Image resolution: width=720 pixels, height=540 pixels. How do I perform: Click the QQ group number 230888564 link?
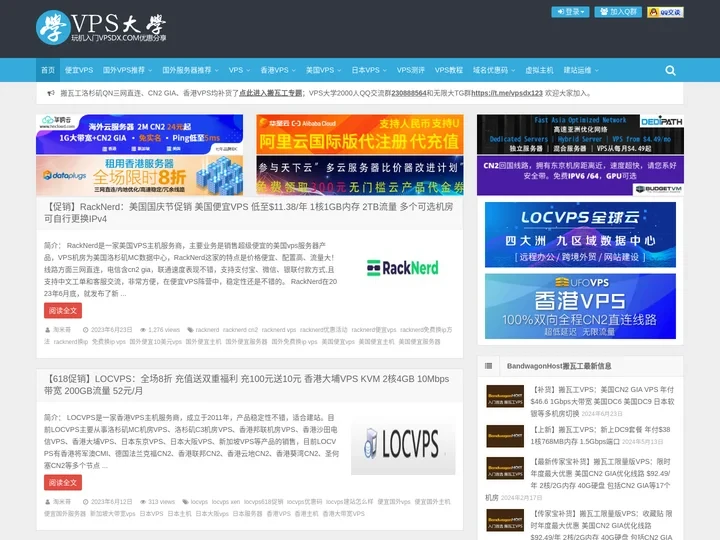coord(408,93)
